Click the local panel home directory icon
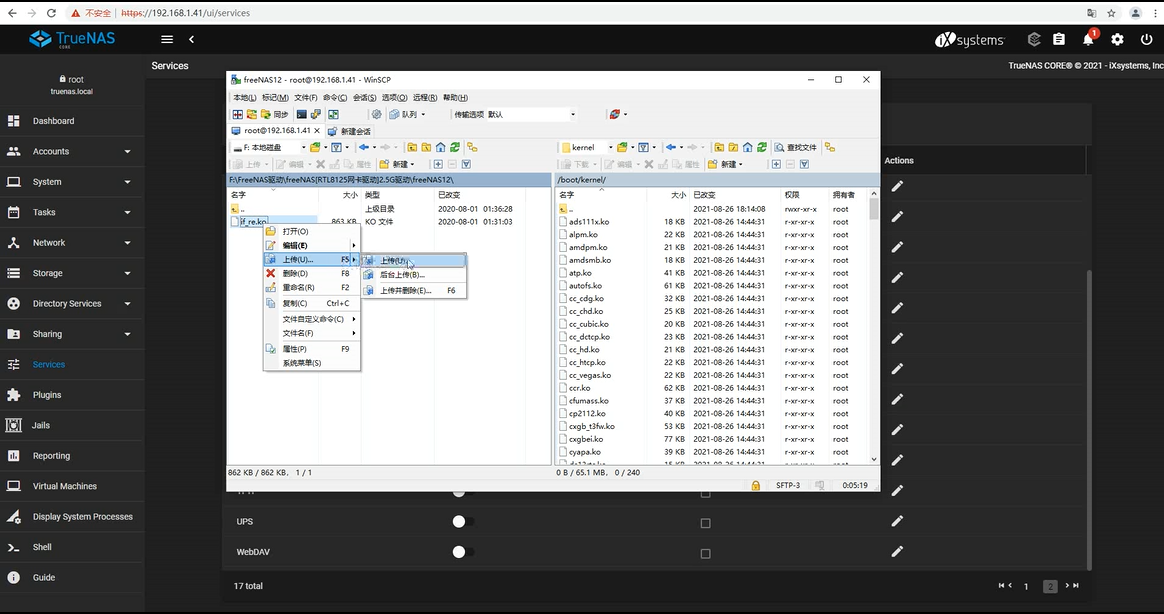 point(439,147)
